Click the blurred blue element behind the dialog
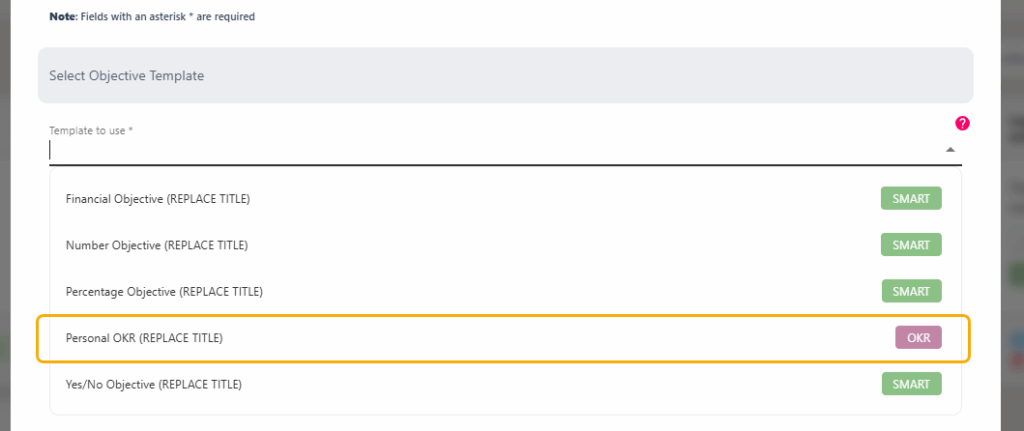This screenshot has height=431, width=1024. pos(1017,340)
